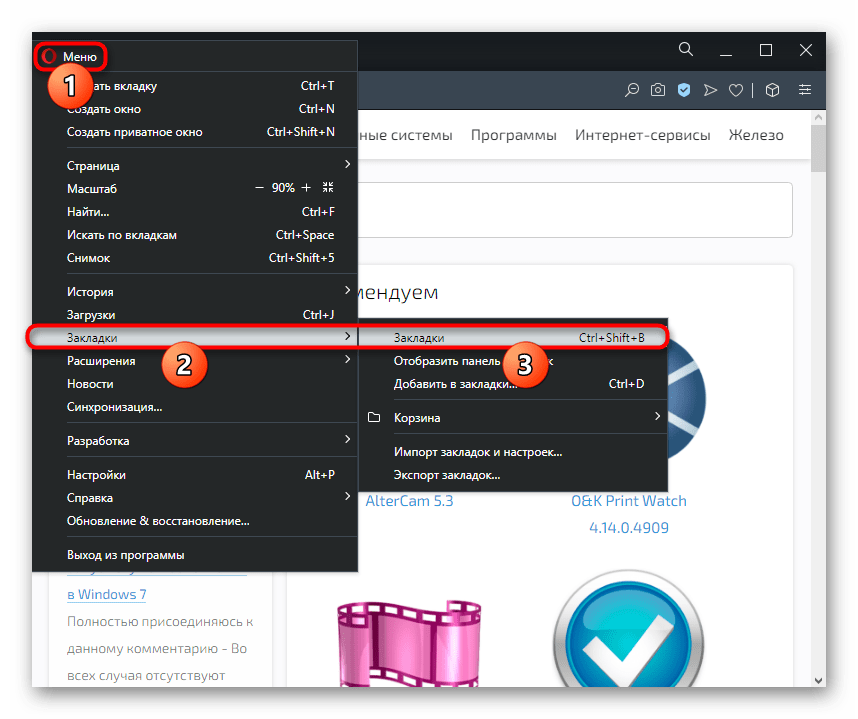This screenshot has height=719, width=858.
Task: Expand the Расширения submenu arrow
Action: point(347,360)
